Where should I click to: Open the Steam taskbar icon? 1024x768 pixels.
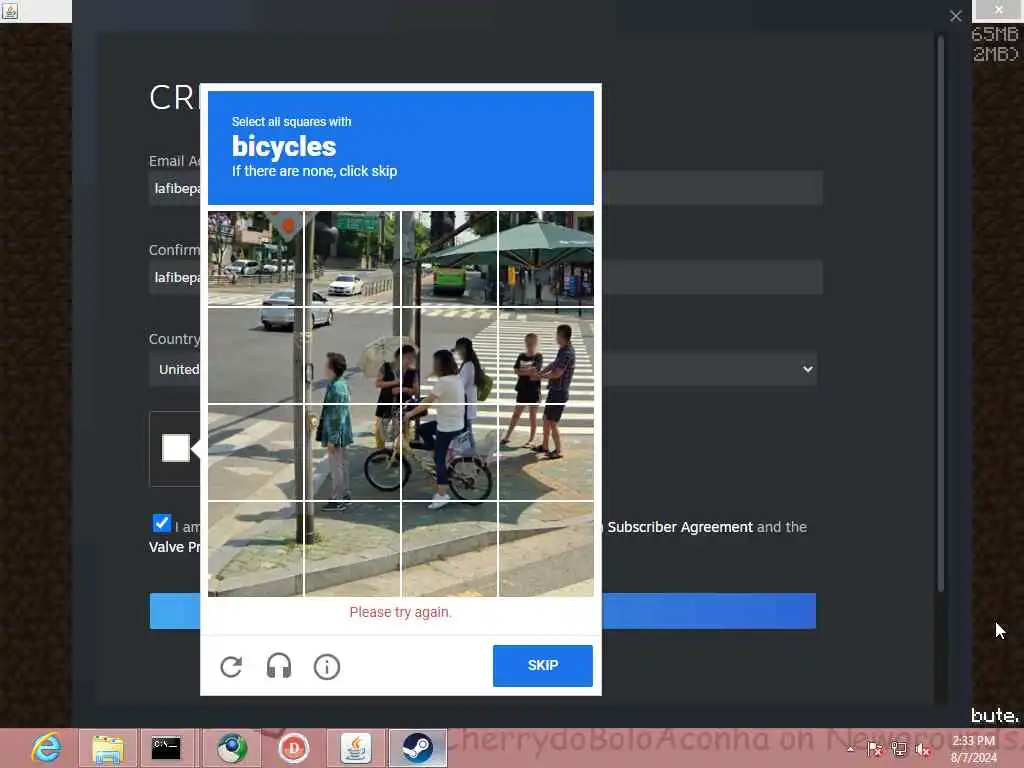[x=418, y=748]
